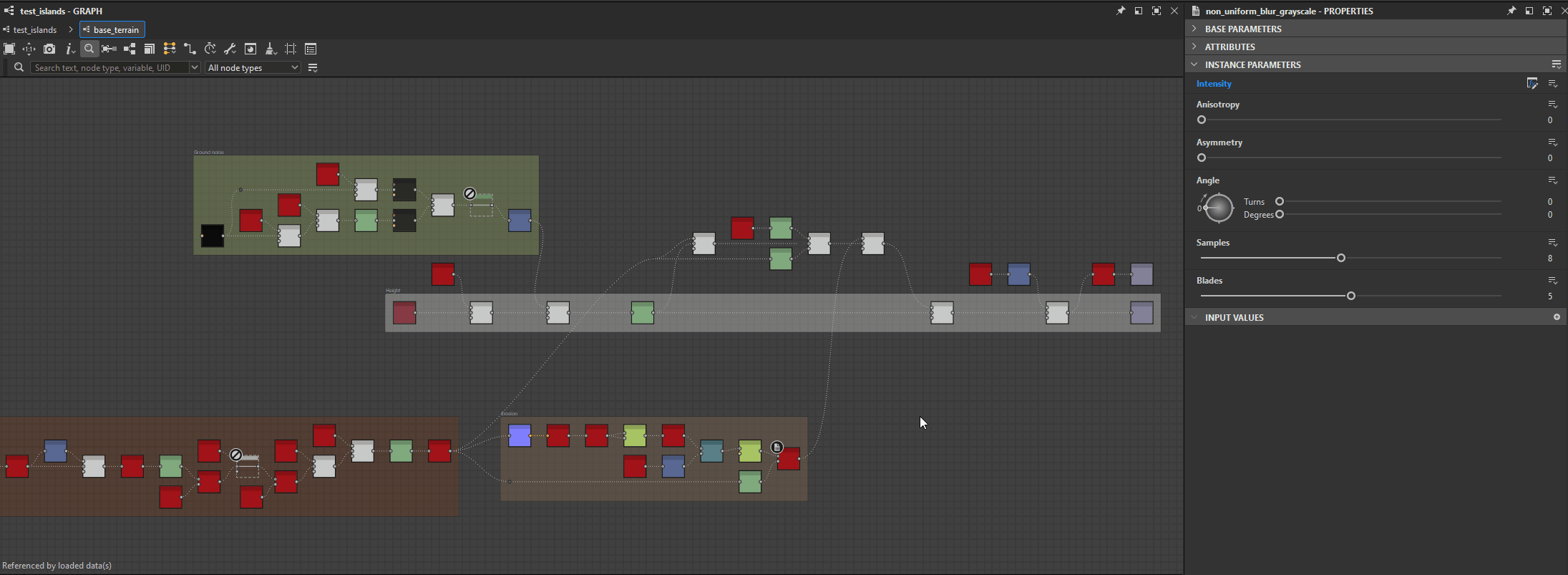This screenshot has width=1568, height=575.
Task: Select the black node in Ground noise frame
Action: [x=212, y=236]
